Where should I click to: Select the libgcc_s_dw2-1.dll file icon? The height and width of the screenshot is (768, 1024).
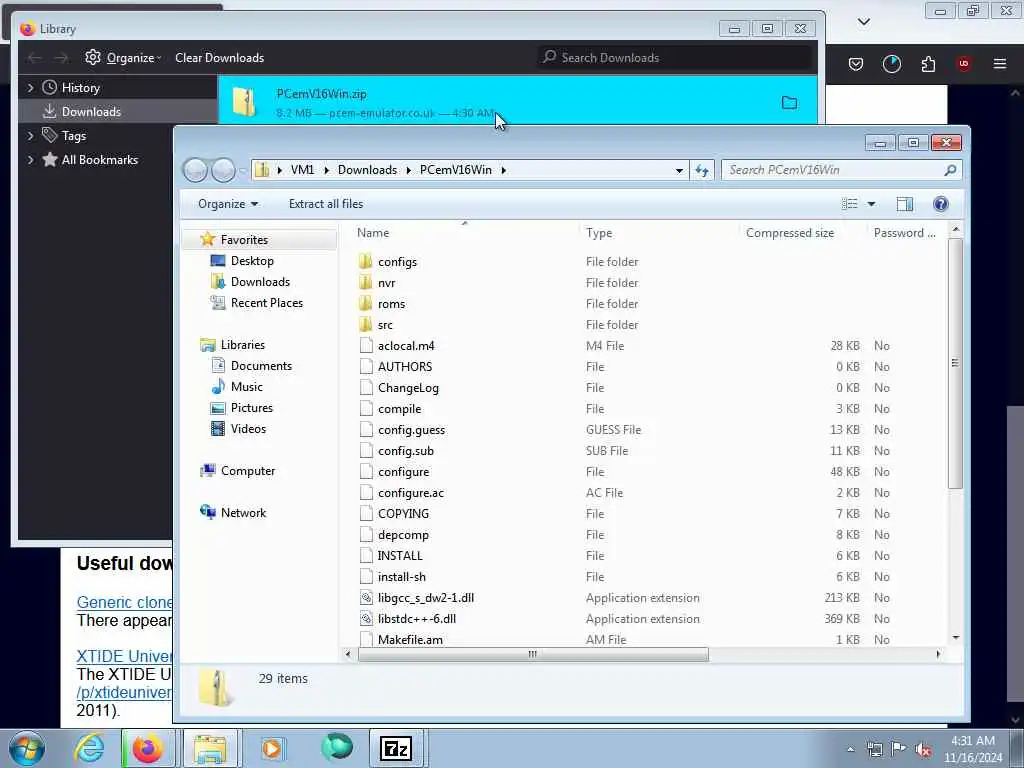point(366,598)
